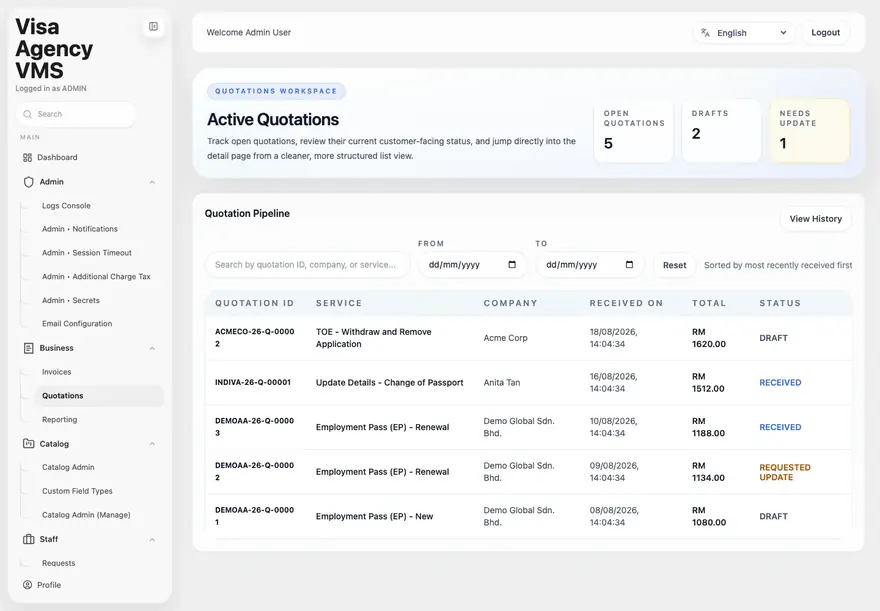The image size is (880, 611).
Task: Open Custom Field Types
Action: click(77, 491)
